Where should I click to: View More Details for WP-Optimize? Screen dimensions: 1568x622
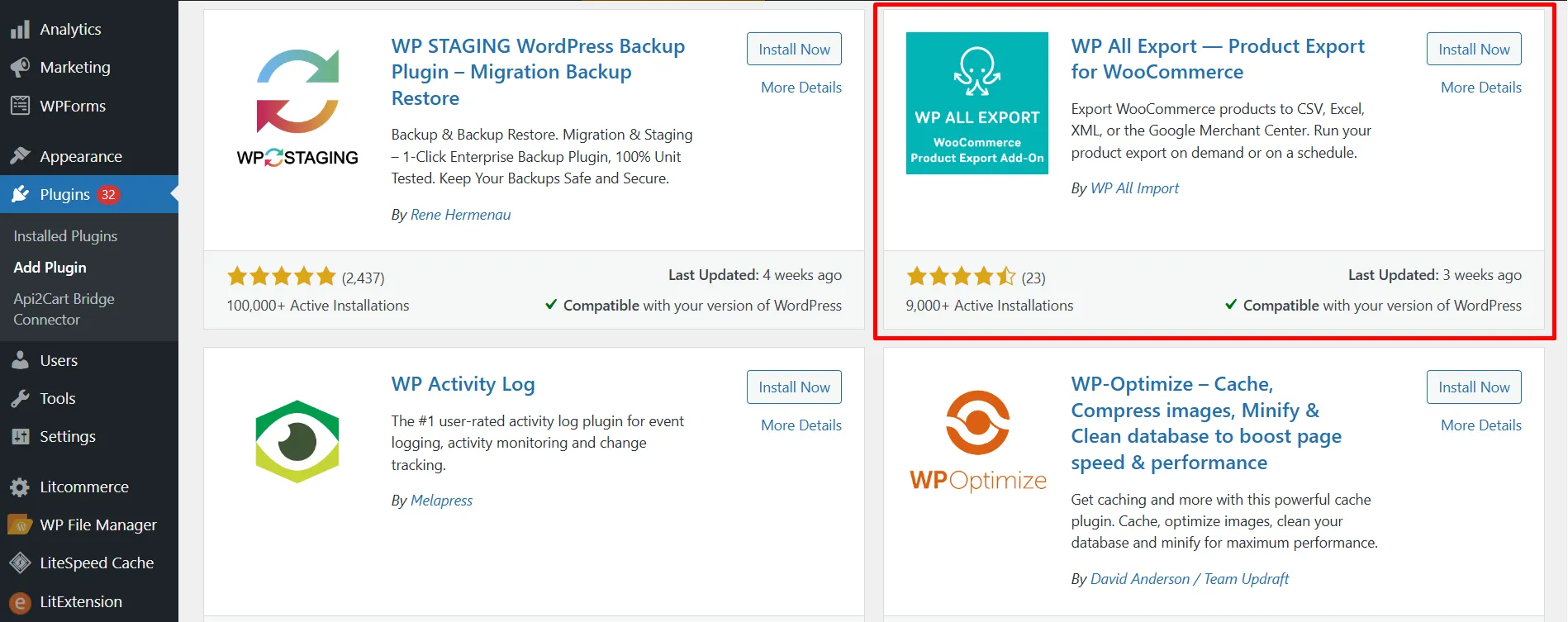click(x=1481, y=425)
